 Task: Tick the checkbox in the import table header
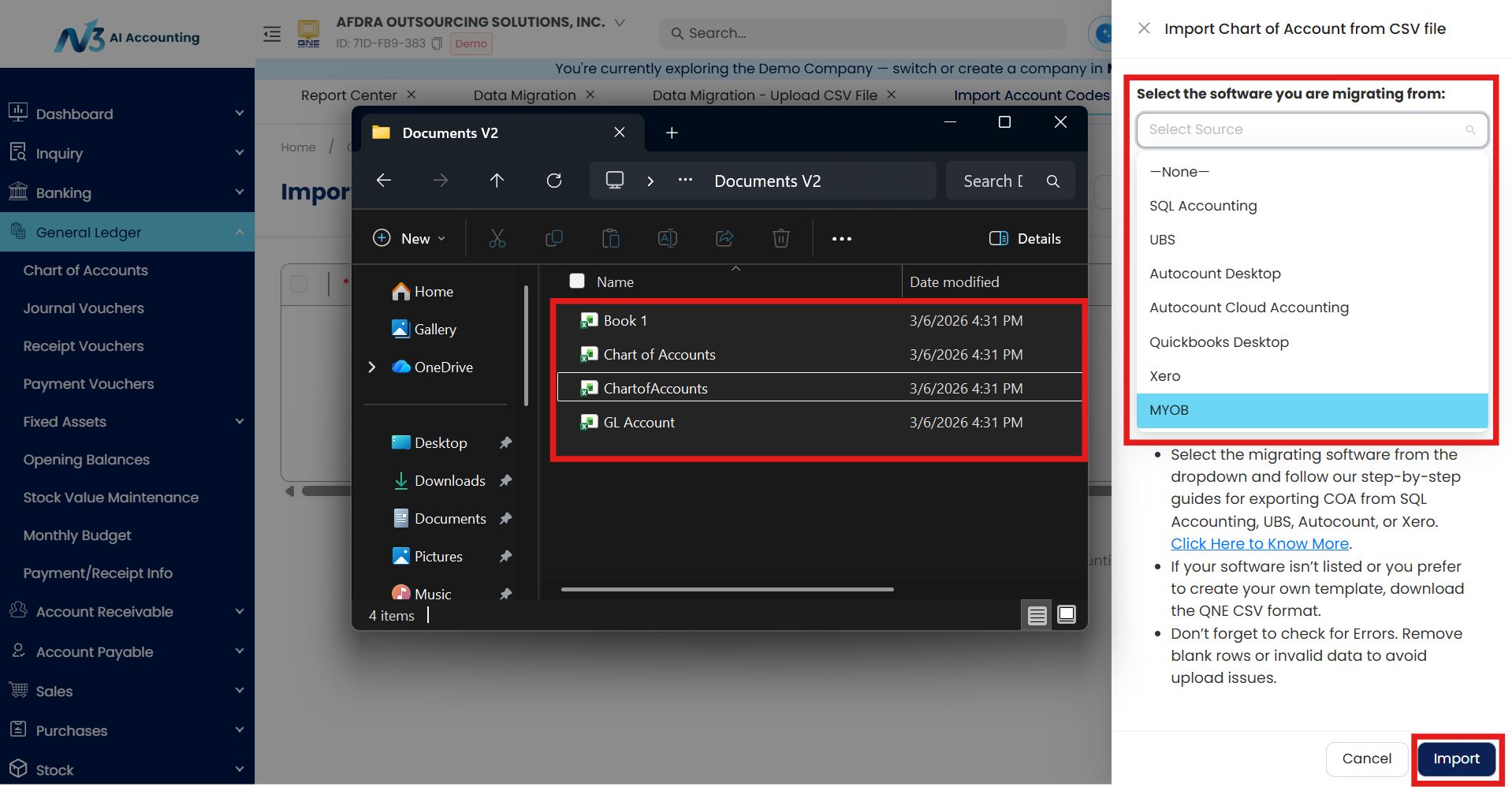click(x=299, y=284)
